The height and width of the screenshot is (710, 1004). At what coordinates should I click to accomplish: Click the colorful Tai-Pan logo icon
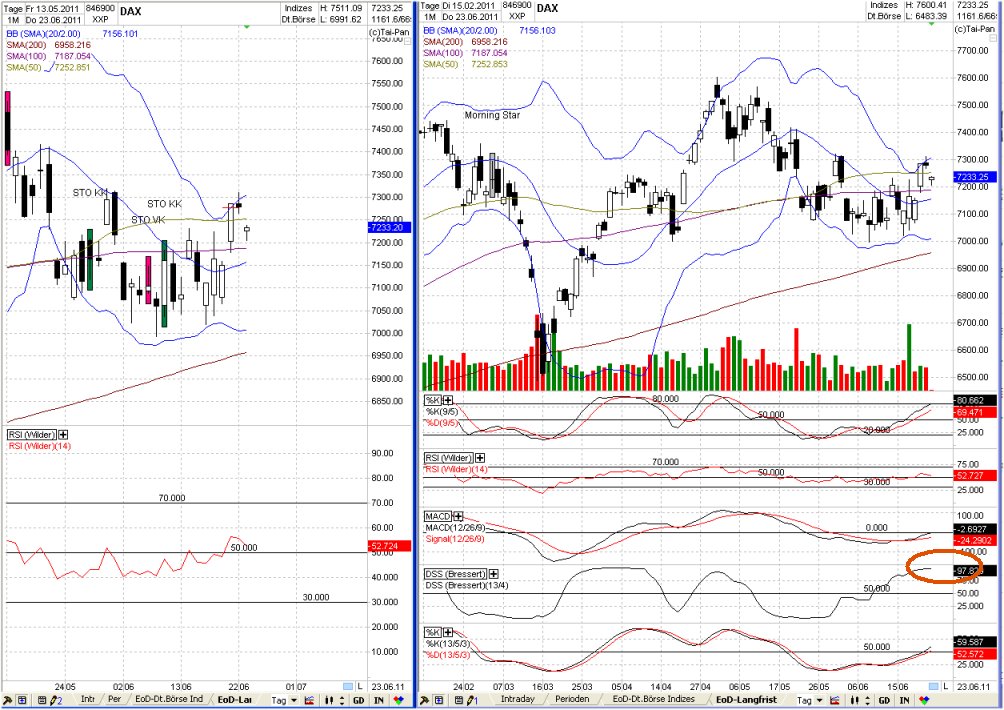(923, 700)
